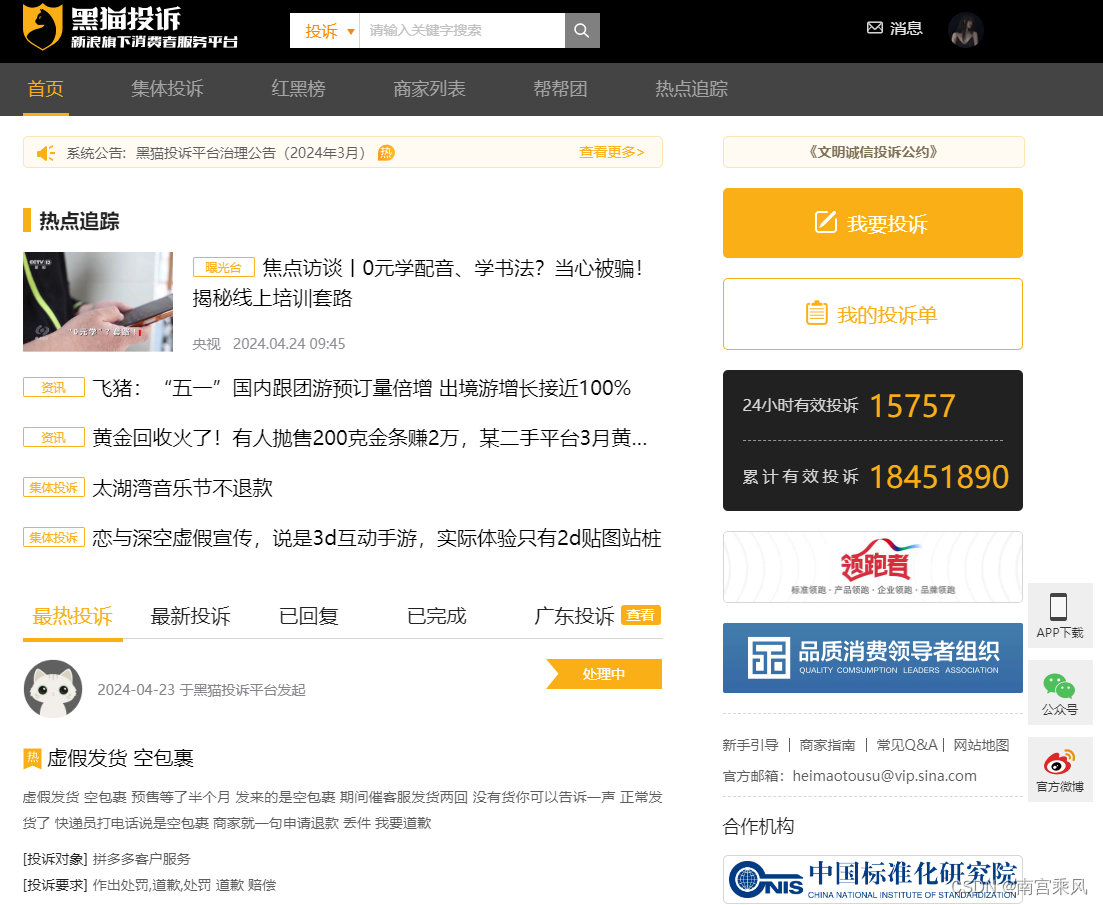The height and width of the screenshot is (905, 1103).
Task: Open the 领跑者 banner
Action: pos(872,567)
